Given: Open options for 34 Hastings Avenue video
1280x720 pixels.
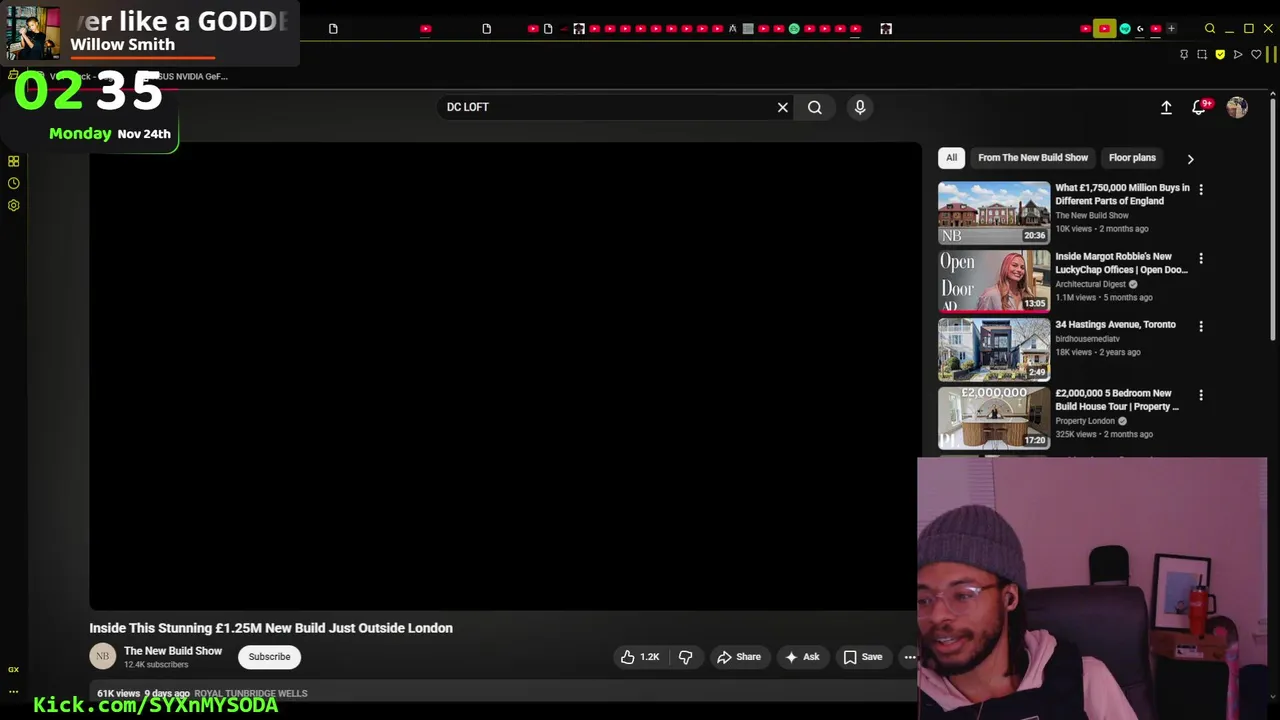Looking at the screenshot, I should coord(1201,326).
